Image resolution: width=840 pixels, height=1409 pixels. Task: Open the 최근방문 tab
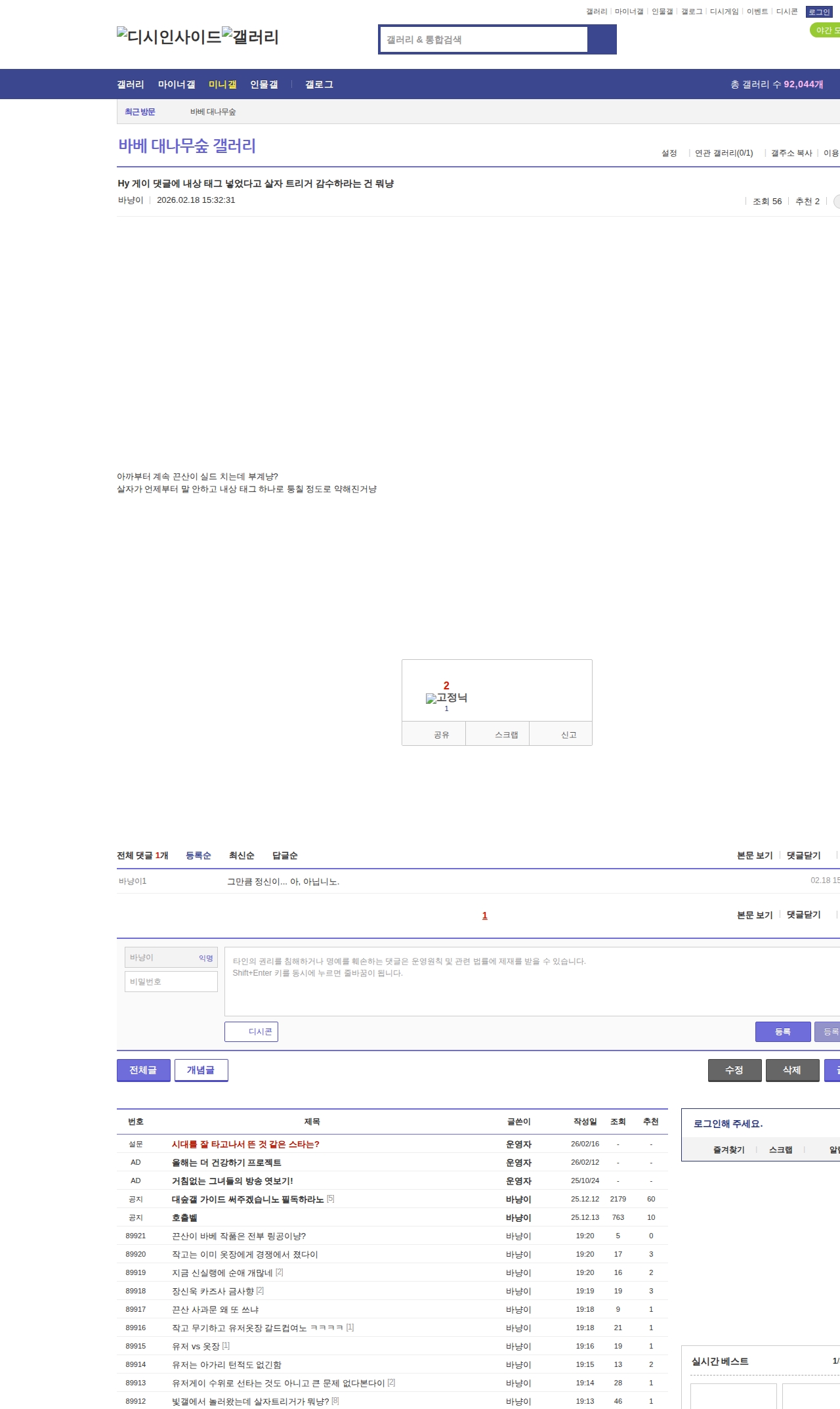pyautogui.click(x=140, y=112)
